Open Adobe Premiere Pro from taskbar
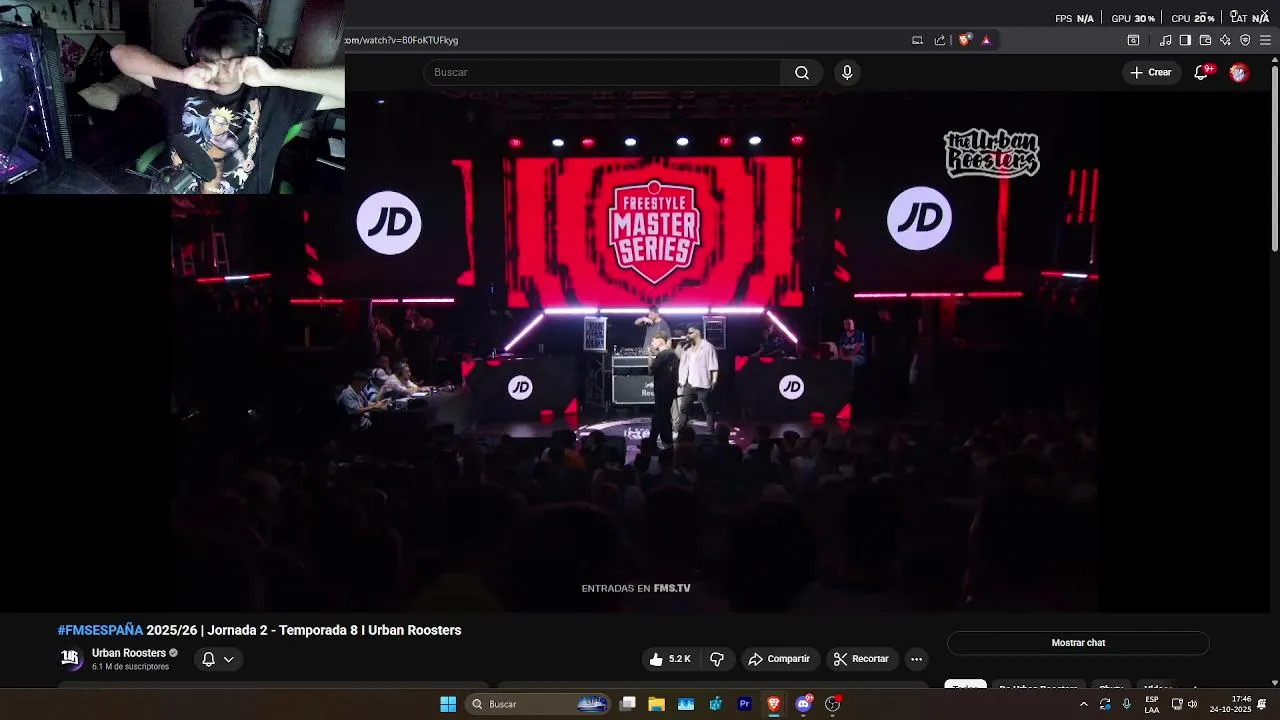This screenshot has width=1280, height=720. click(x=744, y=704)
